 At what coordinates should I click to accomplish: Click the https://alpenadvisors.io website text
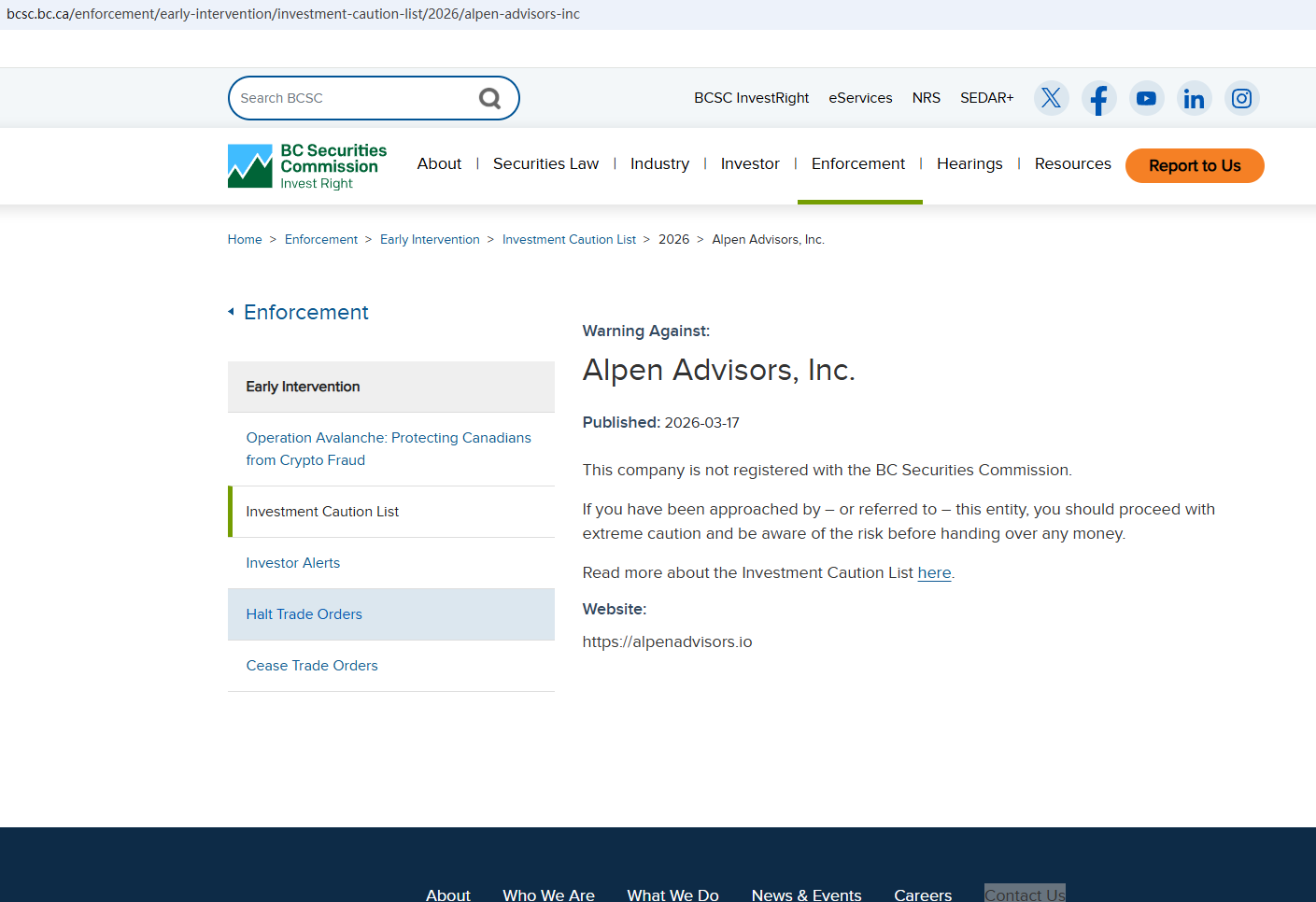(x=667, y=641)
